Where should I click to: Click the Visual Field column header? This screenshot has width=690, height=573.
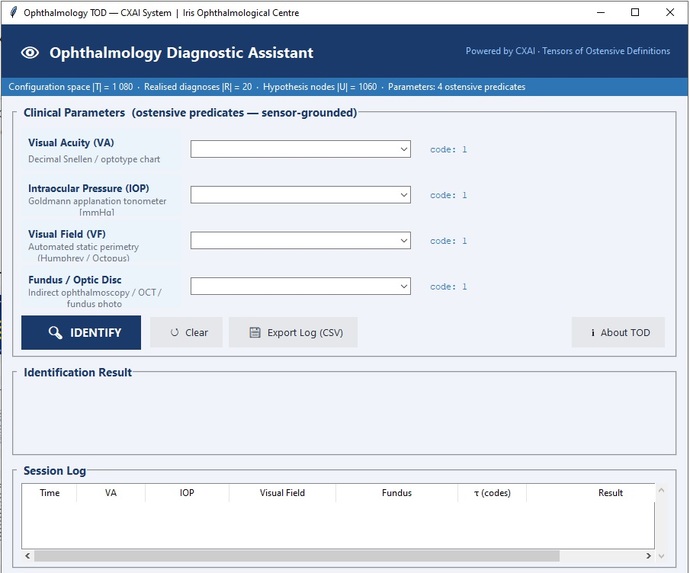282,493
